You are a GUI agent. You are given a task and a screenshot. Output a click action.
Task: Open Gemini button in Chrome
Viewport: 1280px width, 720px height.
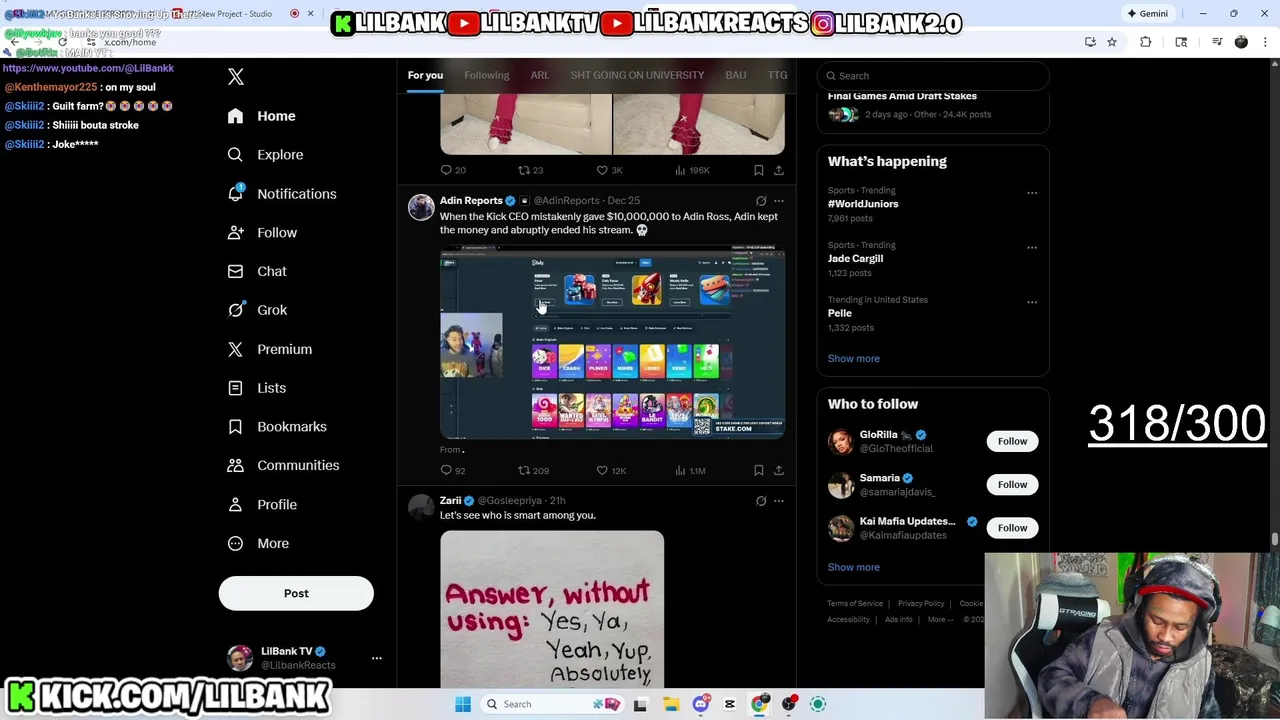click(x=1147, y=14)
